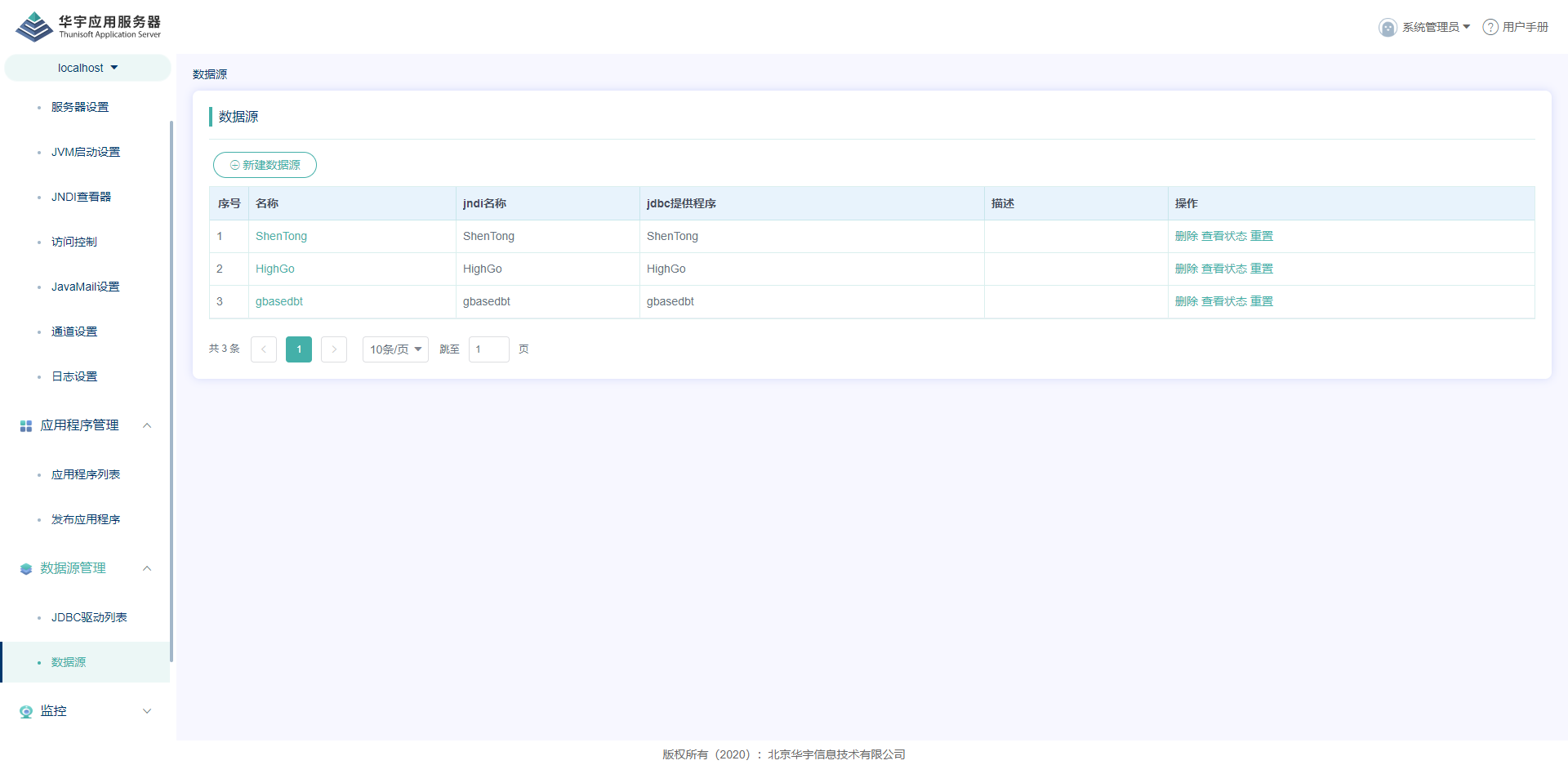
Task: Open the localhost server dropdown
Action: (x=87, y=68)
